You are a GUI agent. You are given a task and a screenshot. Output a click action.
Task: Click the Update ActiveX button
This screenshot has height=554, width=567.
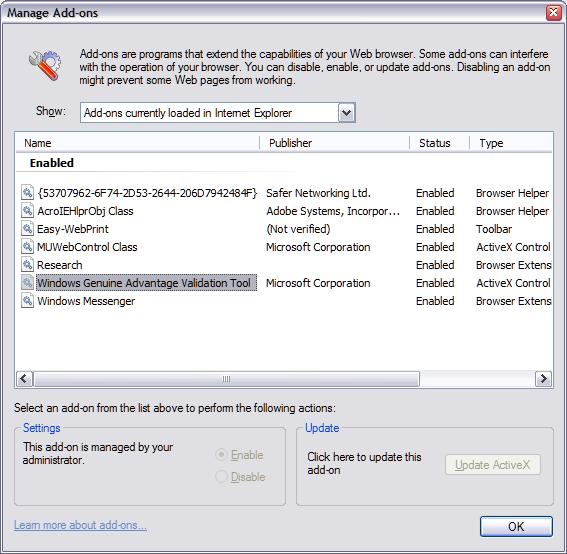coord(493,465)
